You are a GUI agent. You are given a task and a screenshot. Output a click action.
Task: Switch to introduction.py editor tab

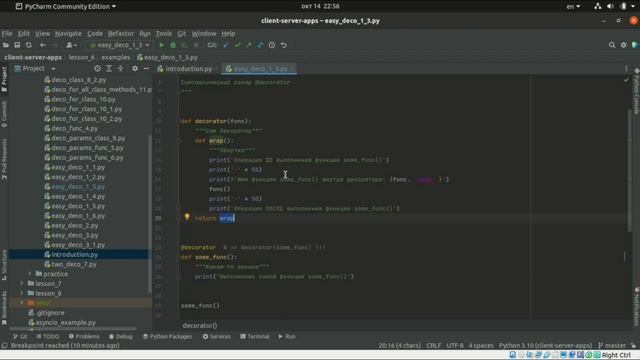coord(188,69)
